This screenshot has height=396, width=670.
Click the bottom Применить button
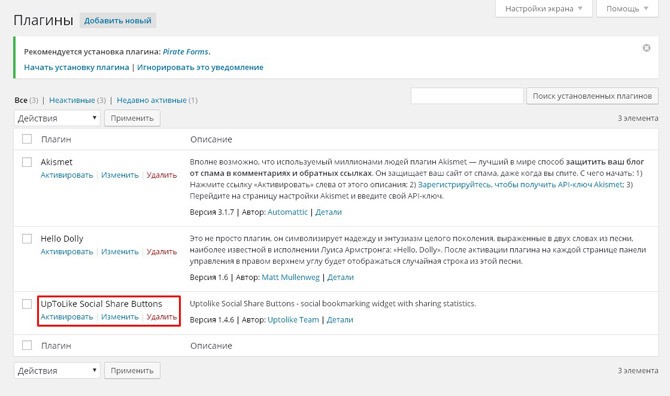pos(132,370)
